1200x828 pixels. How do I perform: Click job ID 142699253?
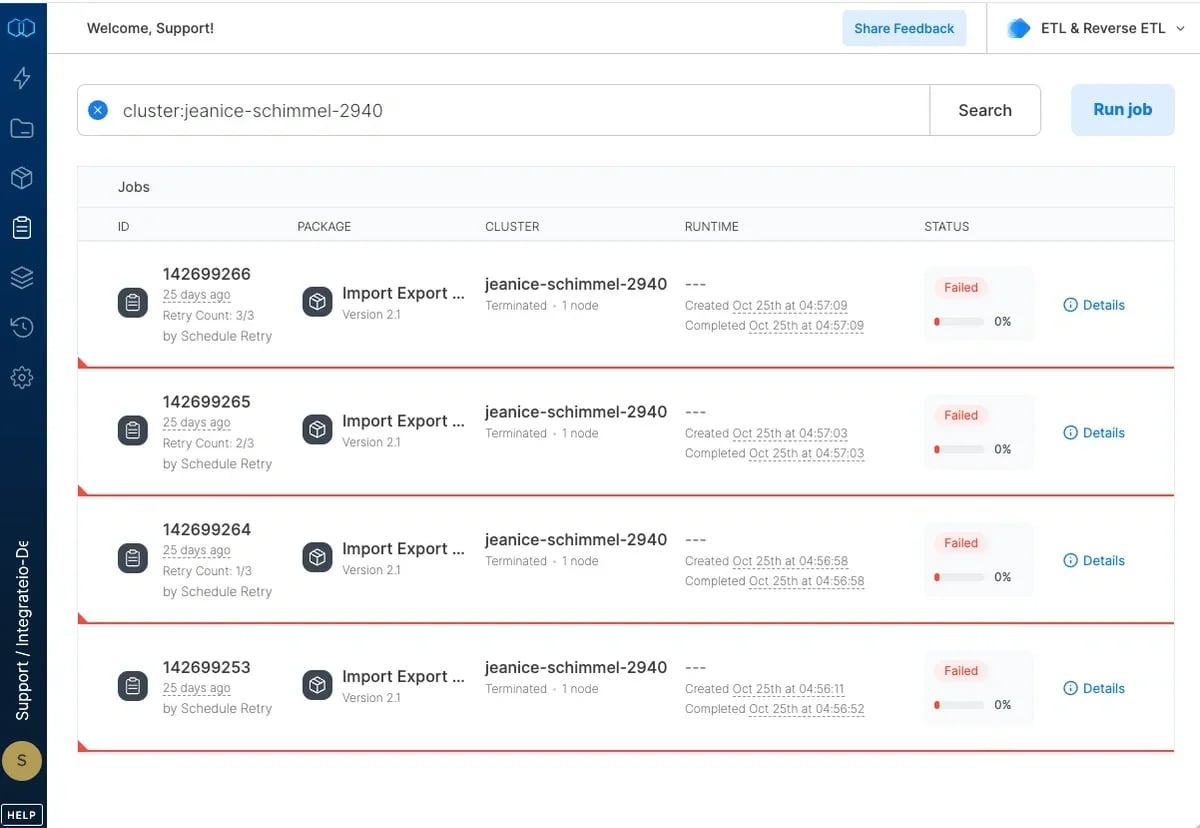(207, 667)
